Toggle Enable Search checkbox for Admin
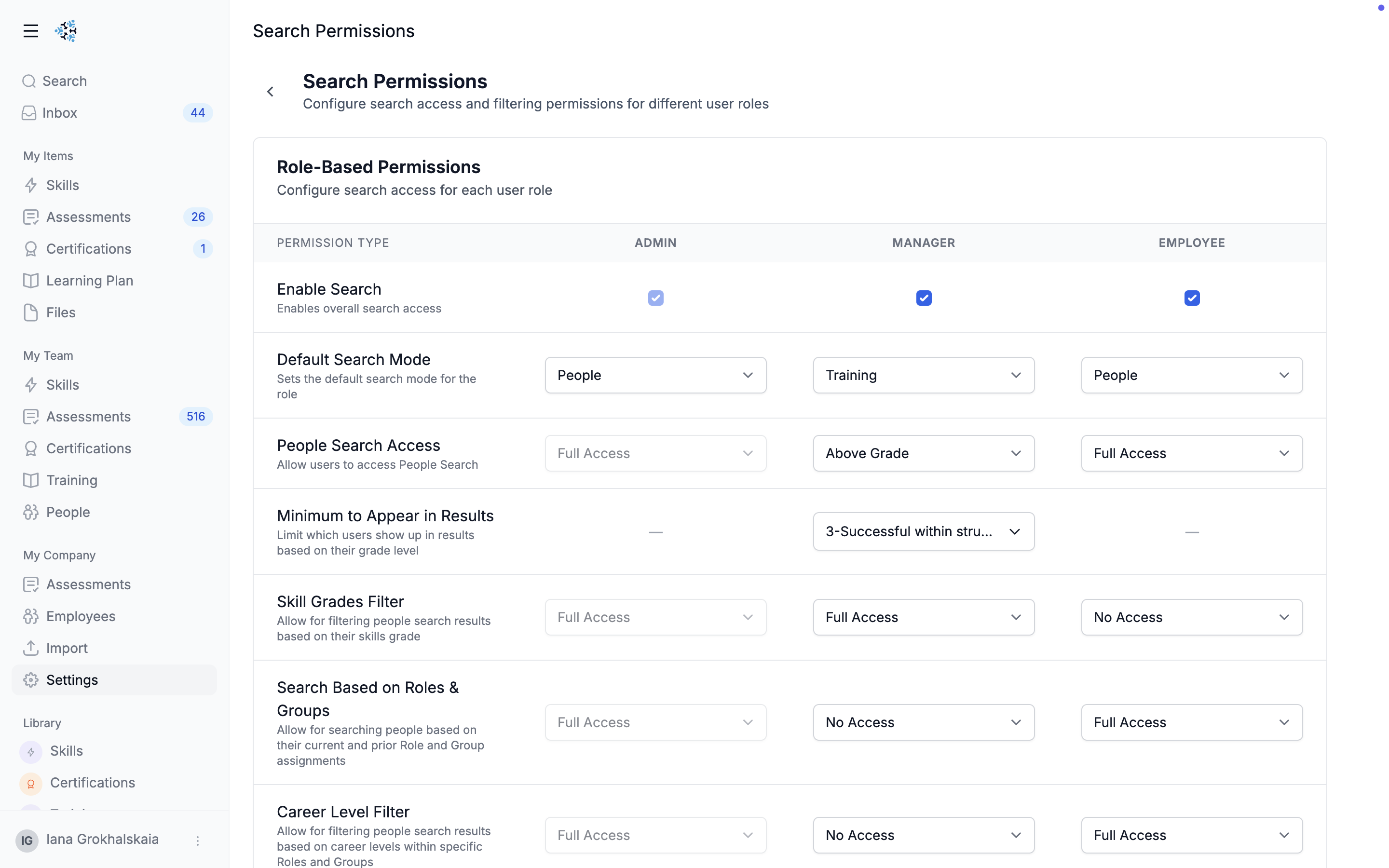 tap(655, 298)
